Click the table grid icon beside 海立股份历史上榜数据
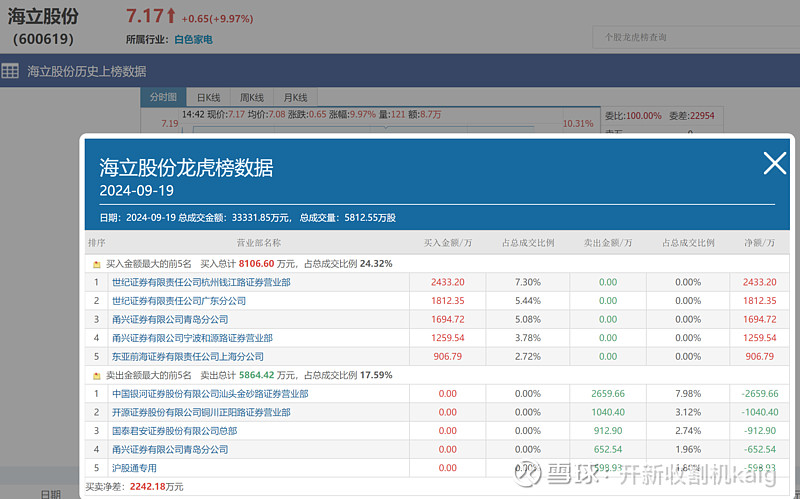 [x=10, y=71]
